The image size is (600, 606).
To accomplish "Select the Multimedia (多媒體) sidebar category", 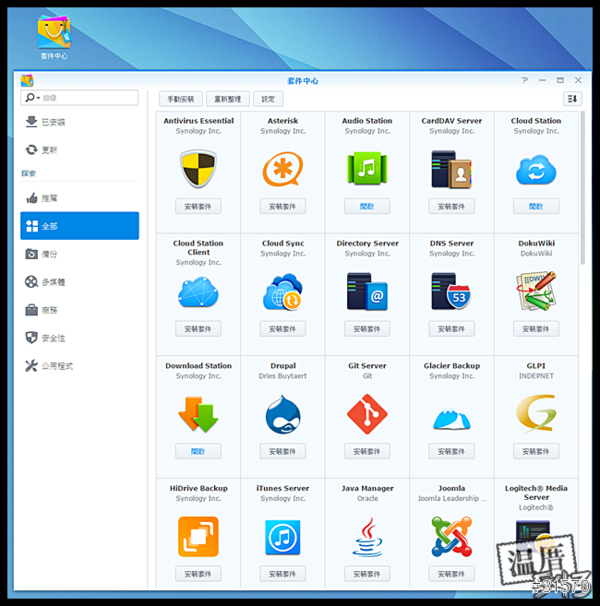I will pyautogui.click(x=80, y=282).
